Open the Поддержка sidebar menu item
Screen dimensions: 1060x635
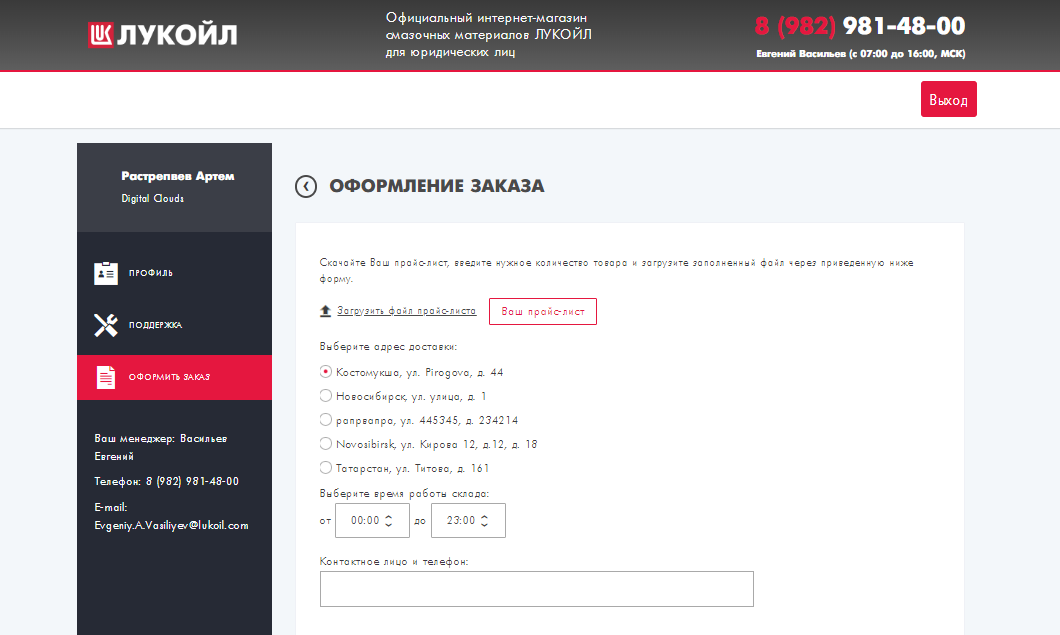174,325
